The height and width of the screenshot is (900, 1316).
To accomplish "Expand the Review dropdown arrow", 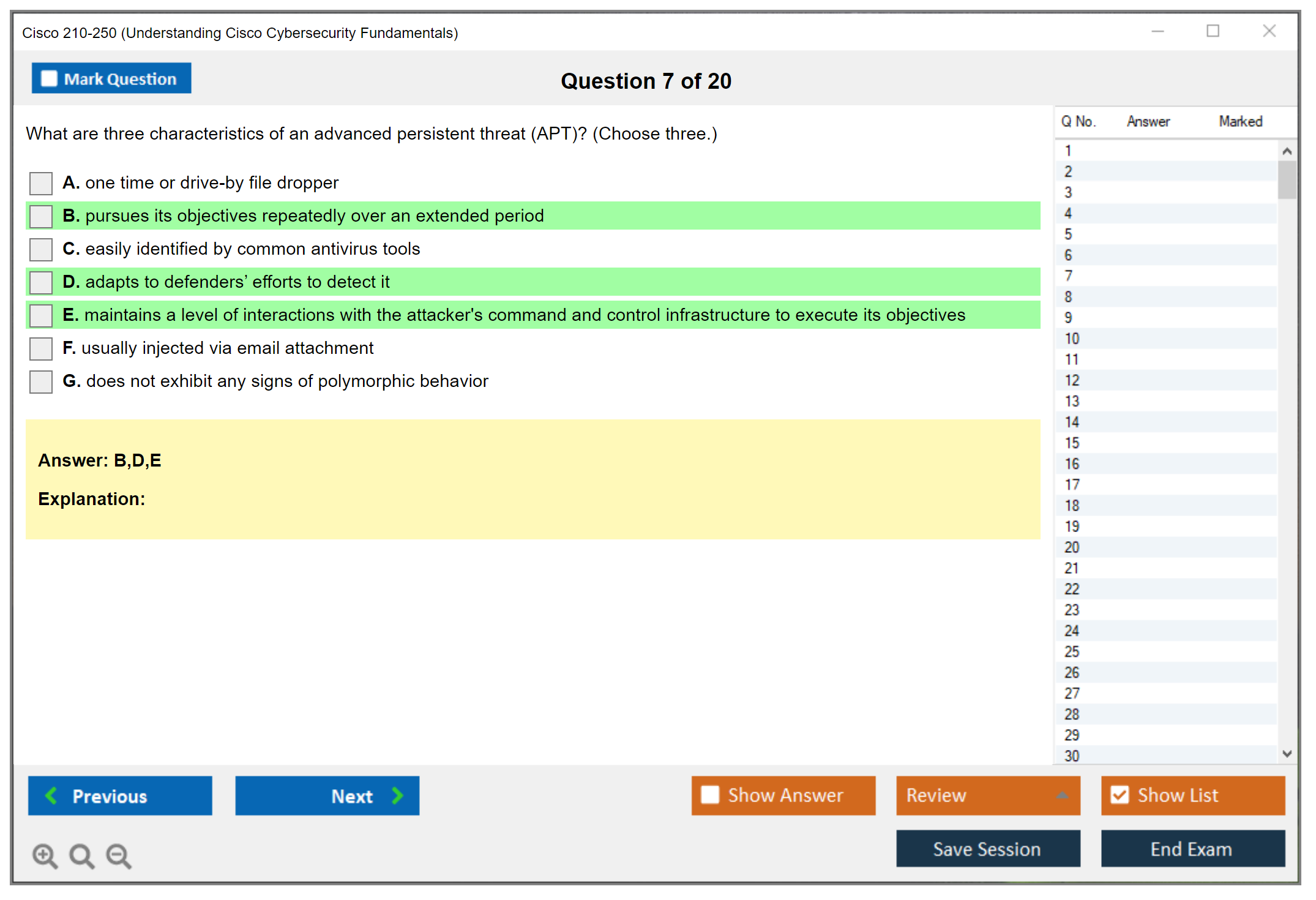I will pyautogui.click(x=1062, y=795).
